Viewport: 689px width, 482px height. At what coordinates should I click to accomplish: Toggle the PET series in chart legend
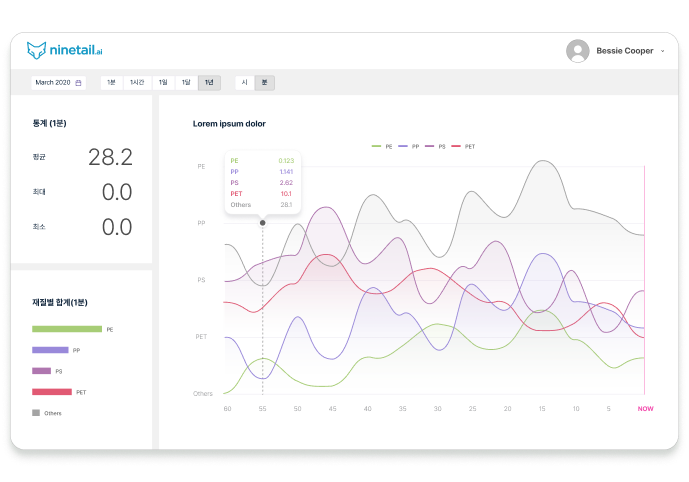coord(463,146)
